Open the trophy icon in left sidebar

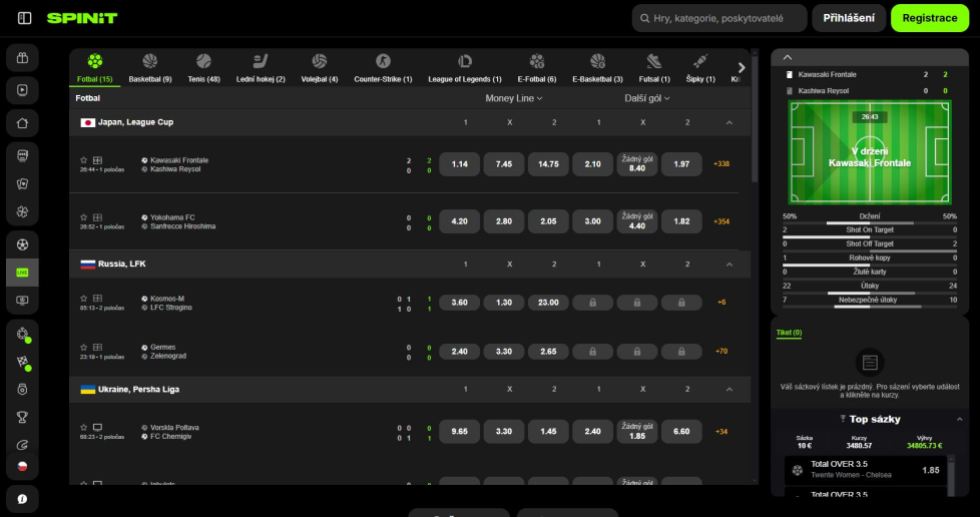(22, 416)
